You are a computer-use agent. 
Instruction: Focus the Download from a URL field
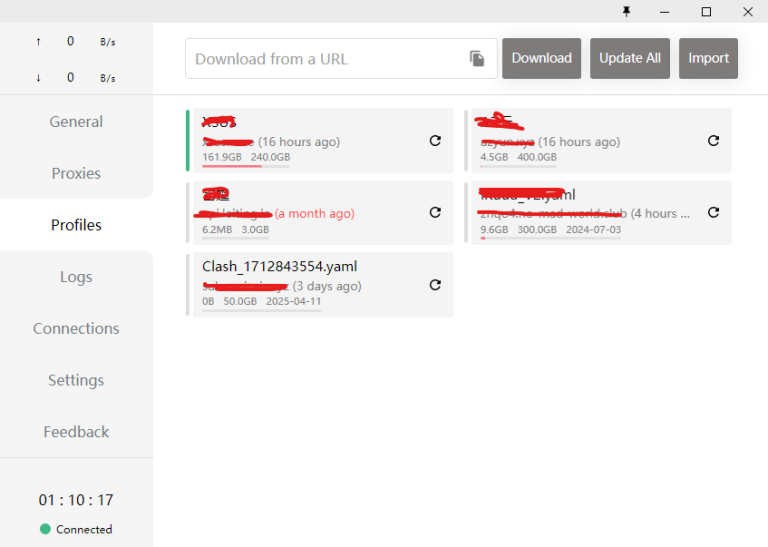click(x=325, y=59)
